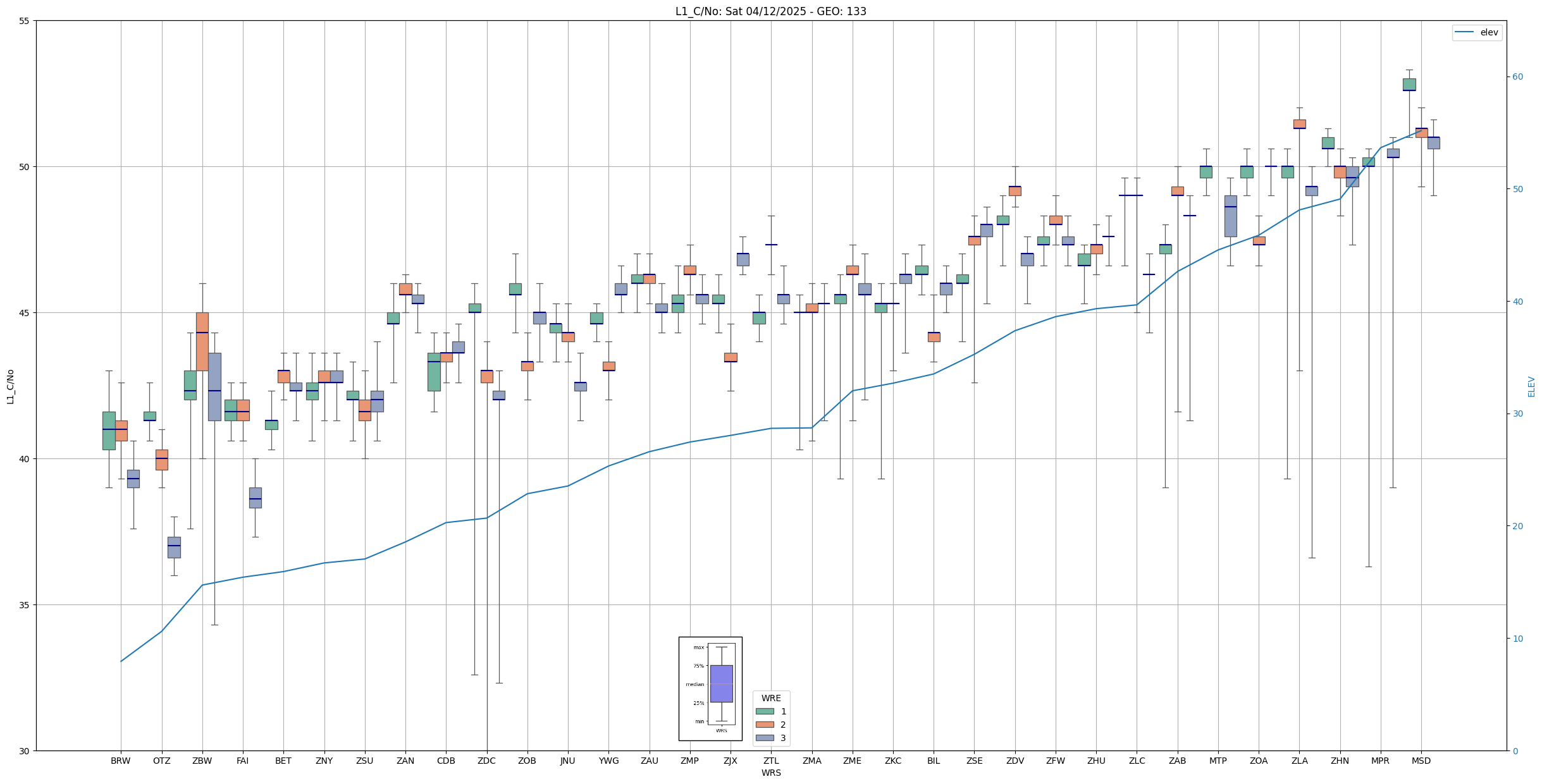This screenshot has width=1542, height=784.
Task: Click the 35 tick on left axis
Action: (25, 605)
